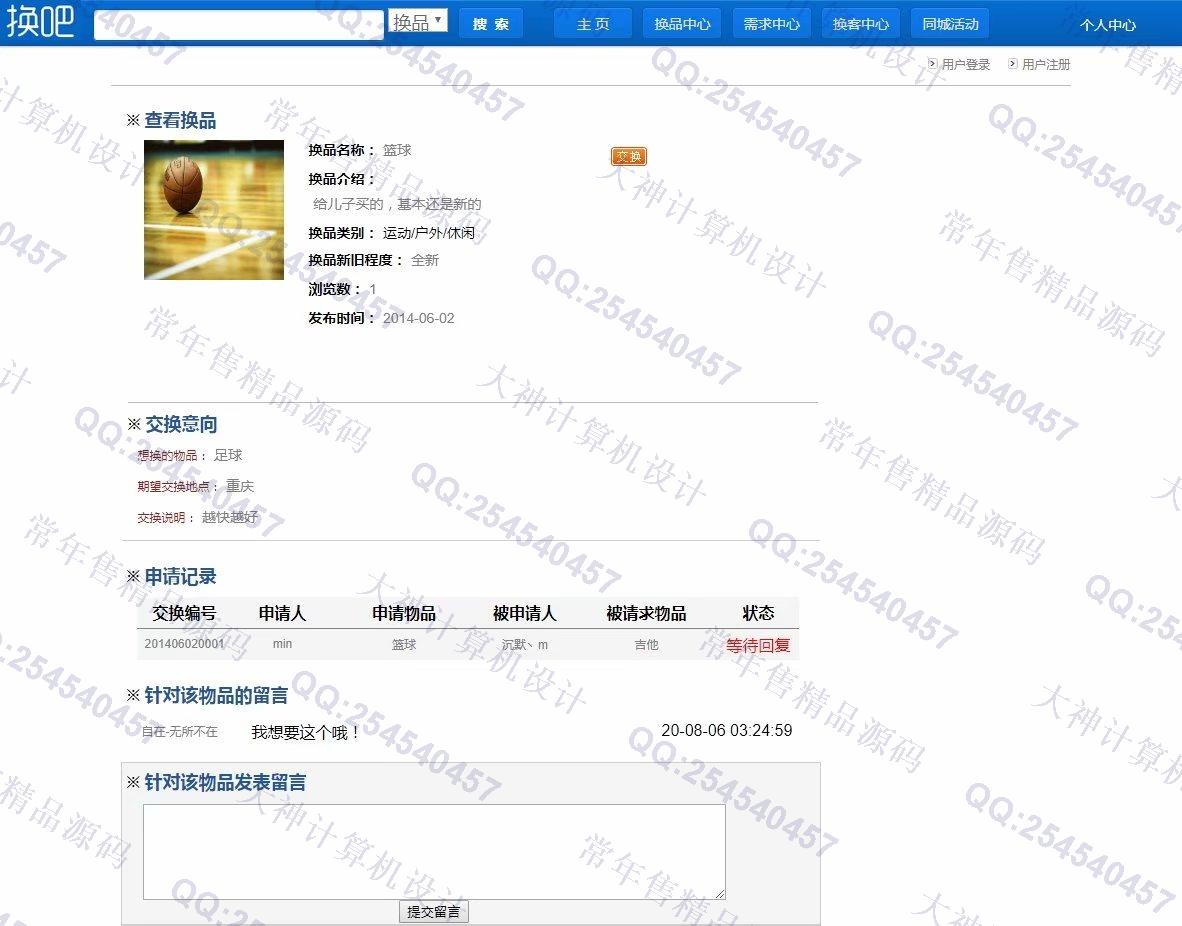
Task: Click exchange number 201406020001
Action: pyautogui.click(x=184, y=644)
